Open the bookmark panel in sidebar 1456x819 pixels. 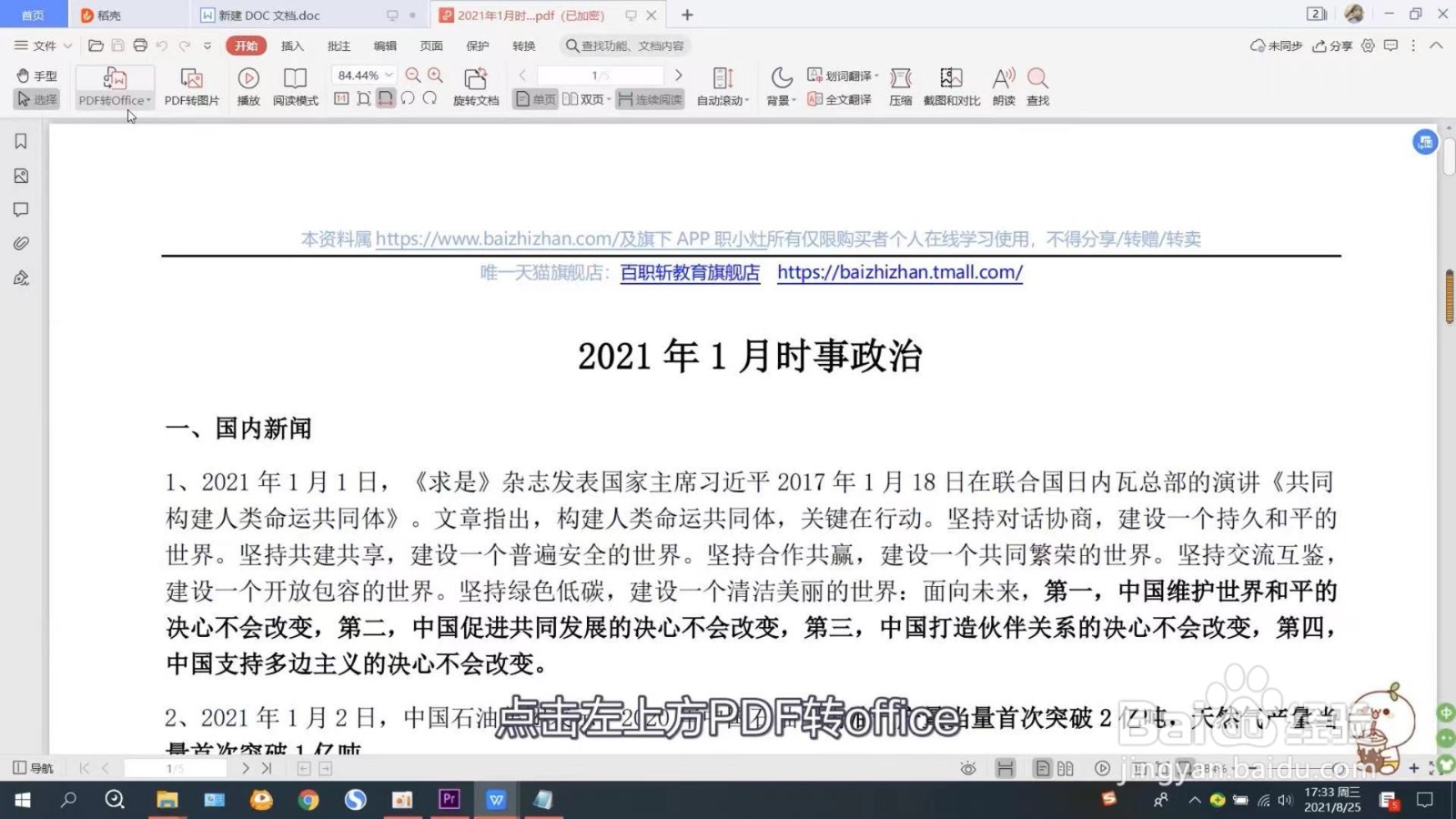[x=21, y=141]
